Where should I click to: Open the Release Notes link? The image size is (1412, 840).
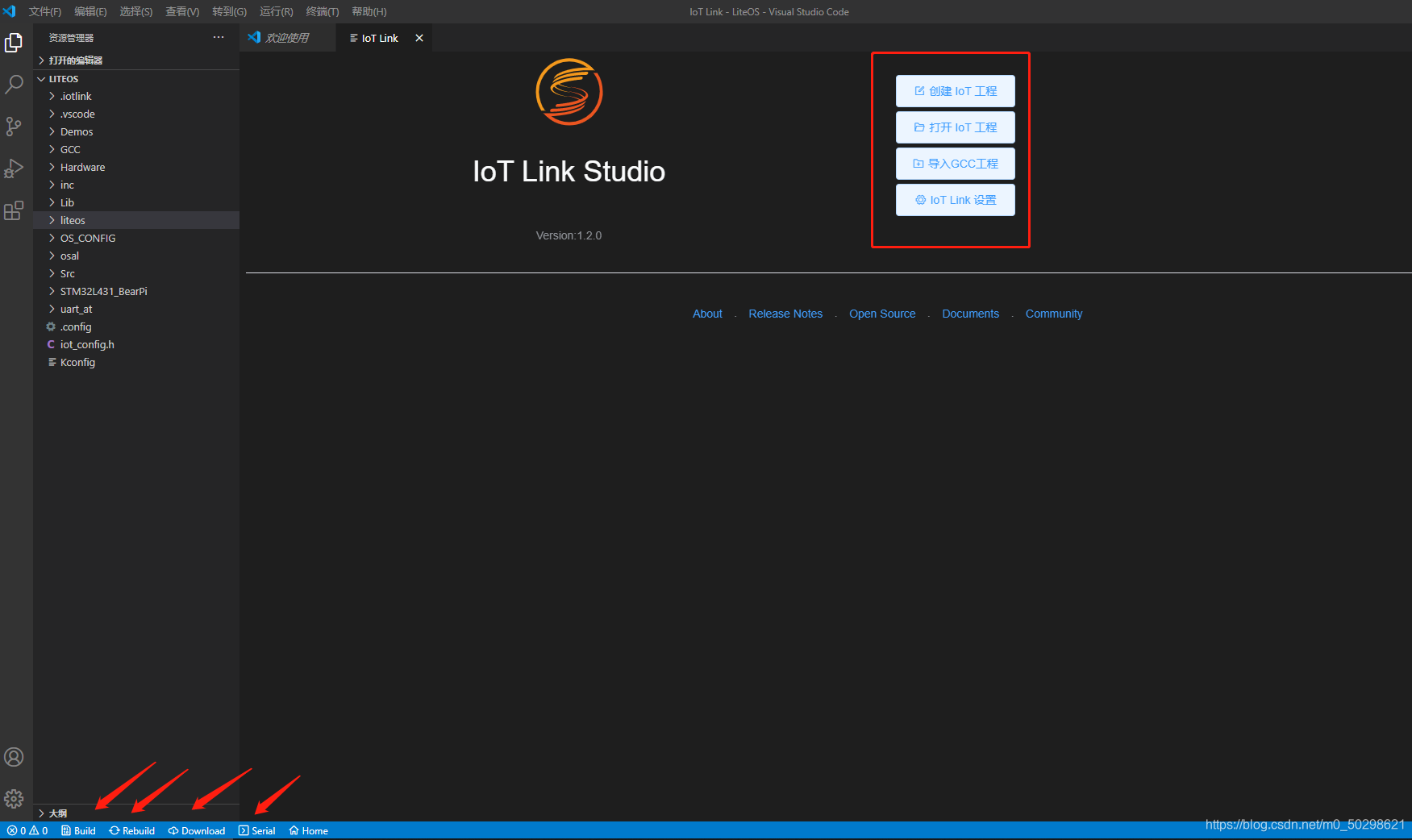[785, 314]
